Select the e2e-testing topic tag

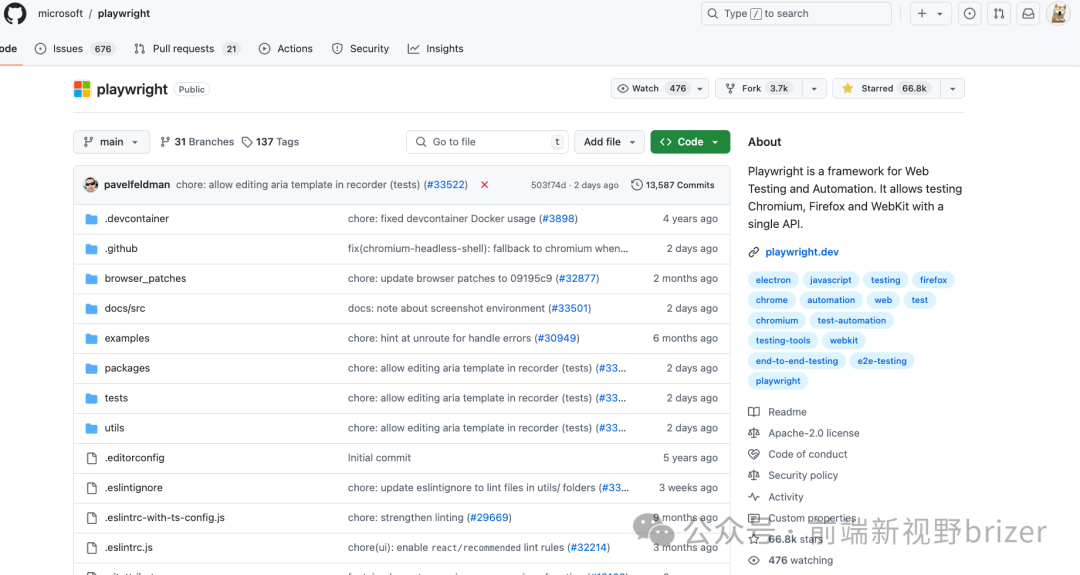882,361
